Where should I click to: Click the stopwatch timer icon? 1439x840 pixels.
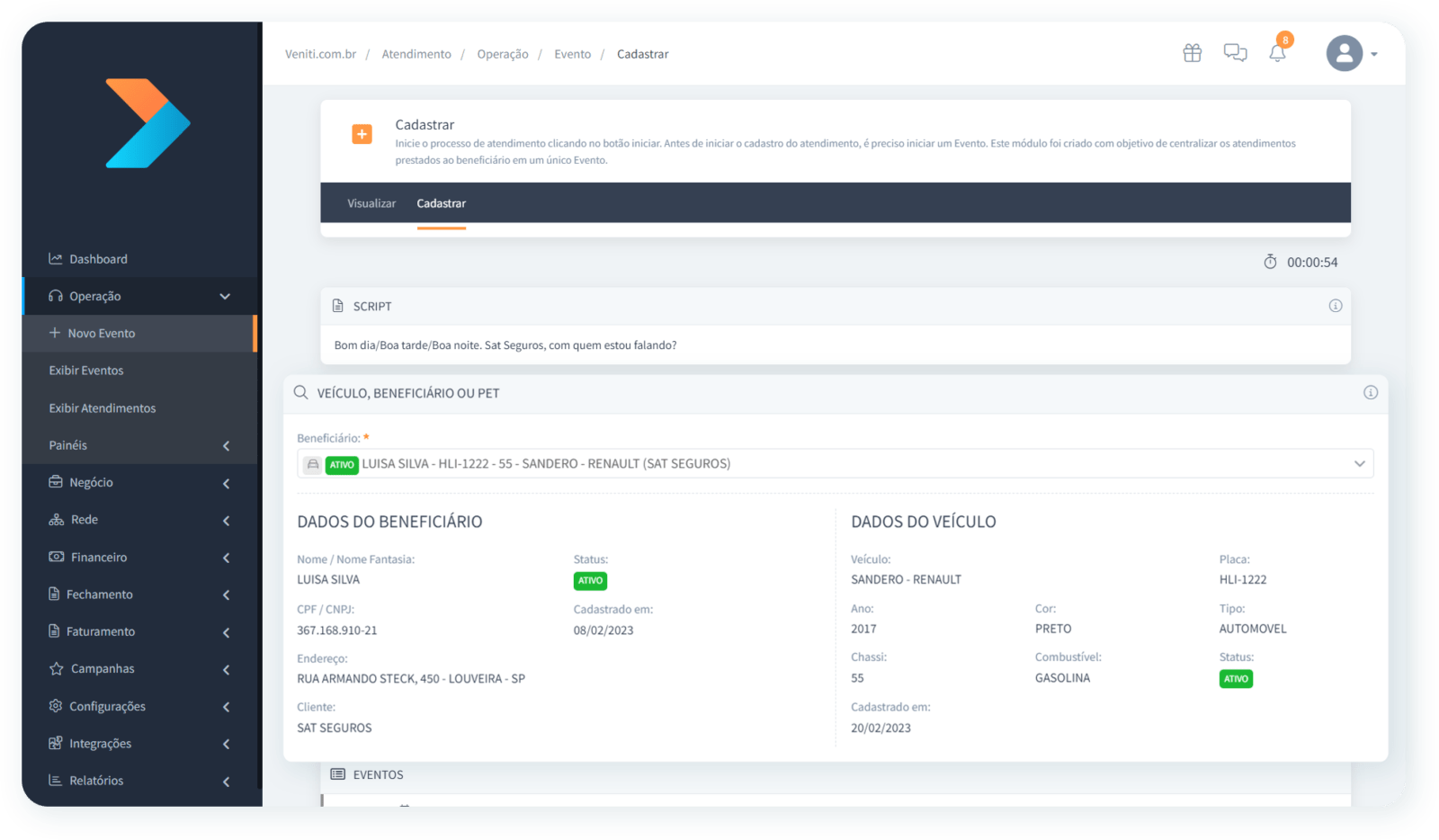tap(1270, 262)
